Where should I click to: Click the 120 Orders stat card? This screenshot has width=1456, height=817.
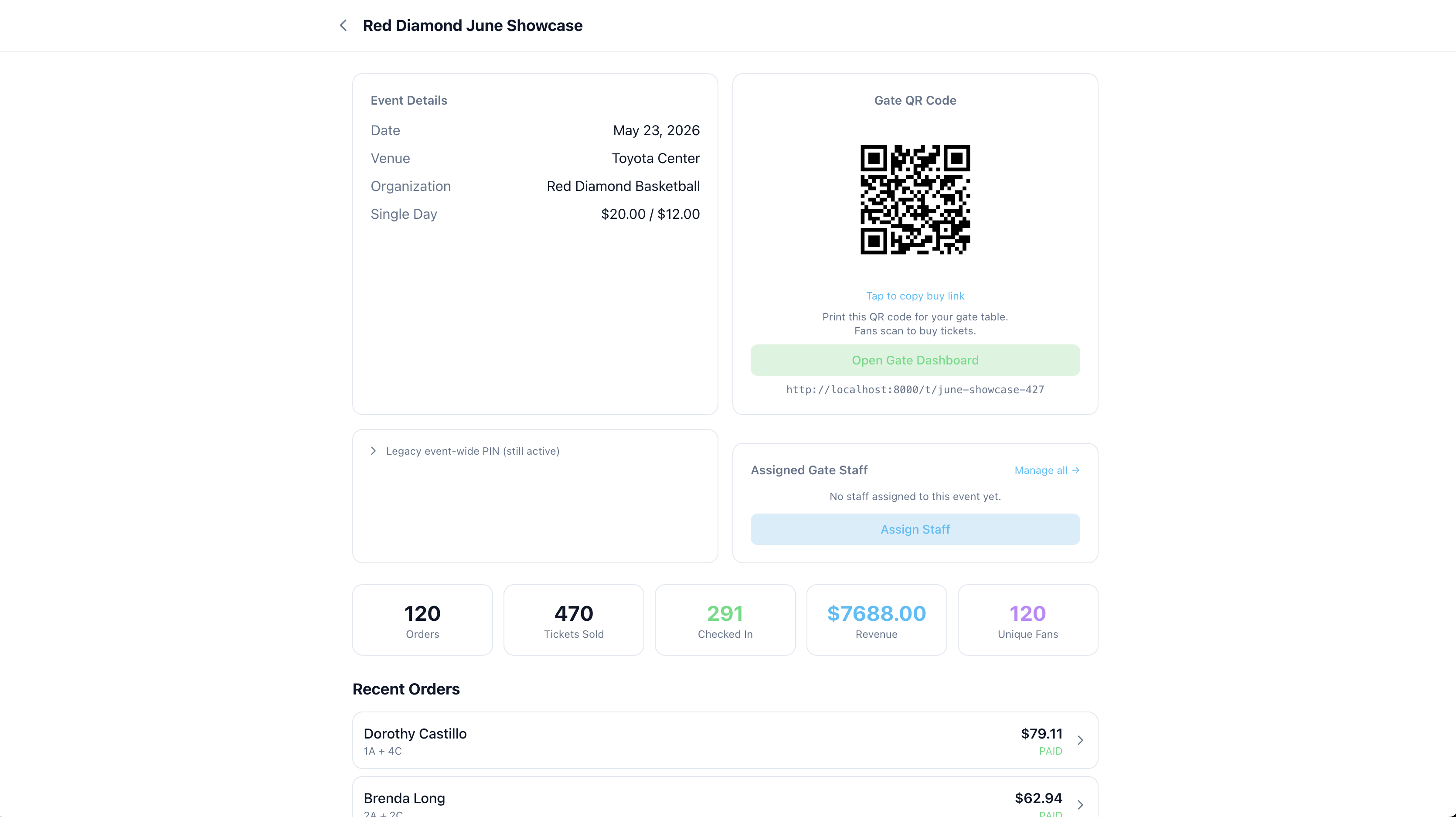click(422, 620)
